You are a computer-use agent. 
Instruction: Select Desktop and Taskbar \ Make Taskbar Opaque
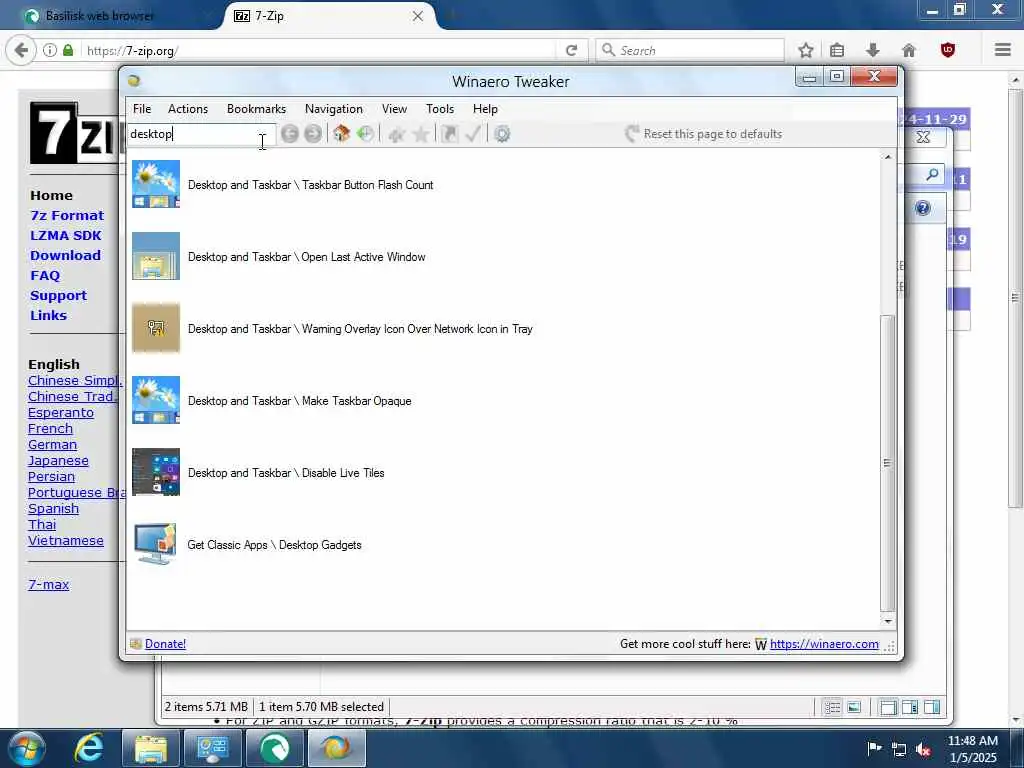pos(299,401)
